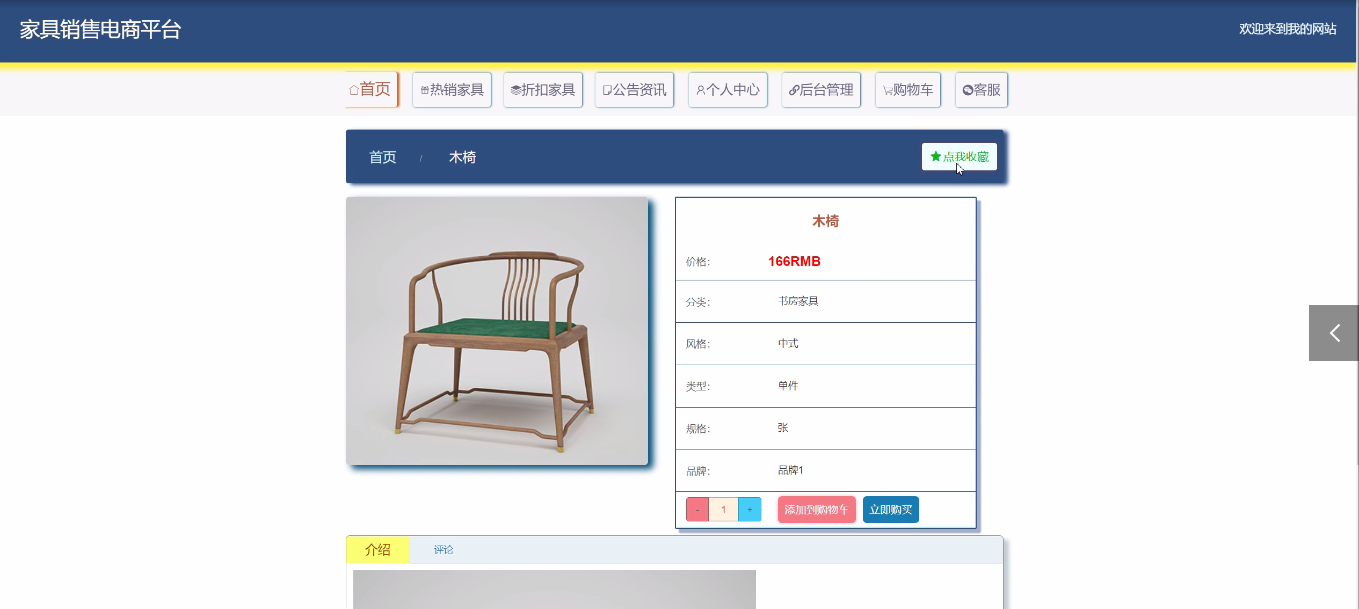
Task: Select the 介绍 introduction tab
Action: (x=378, y=550)
